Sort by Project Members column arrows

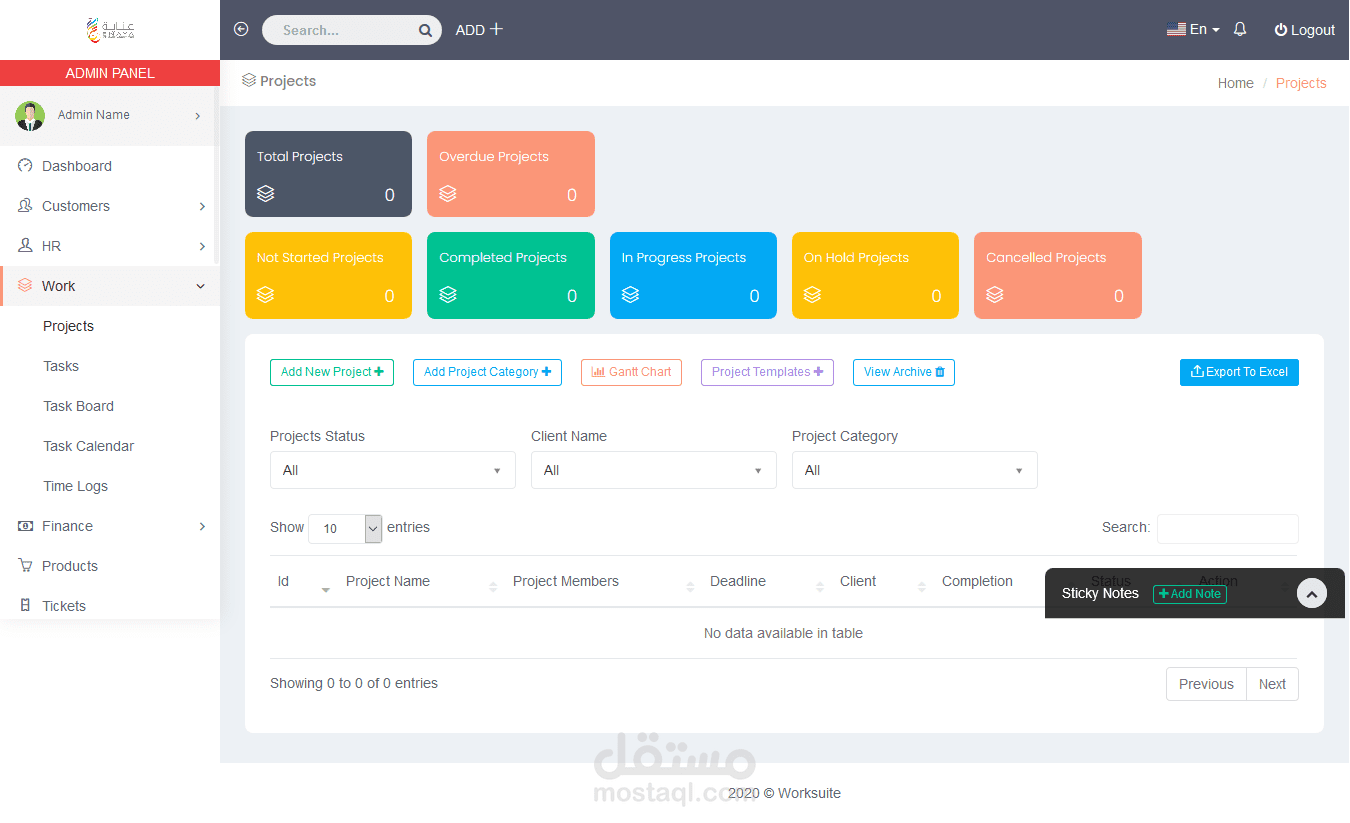[x=690, y=587]
